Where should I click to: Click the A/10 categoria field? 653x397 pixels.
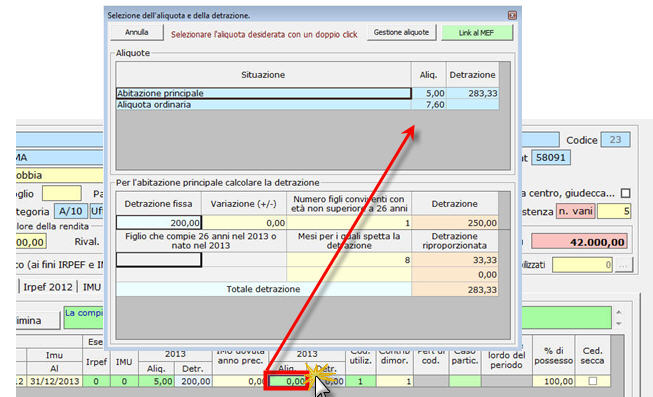[71, 211]
